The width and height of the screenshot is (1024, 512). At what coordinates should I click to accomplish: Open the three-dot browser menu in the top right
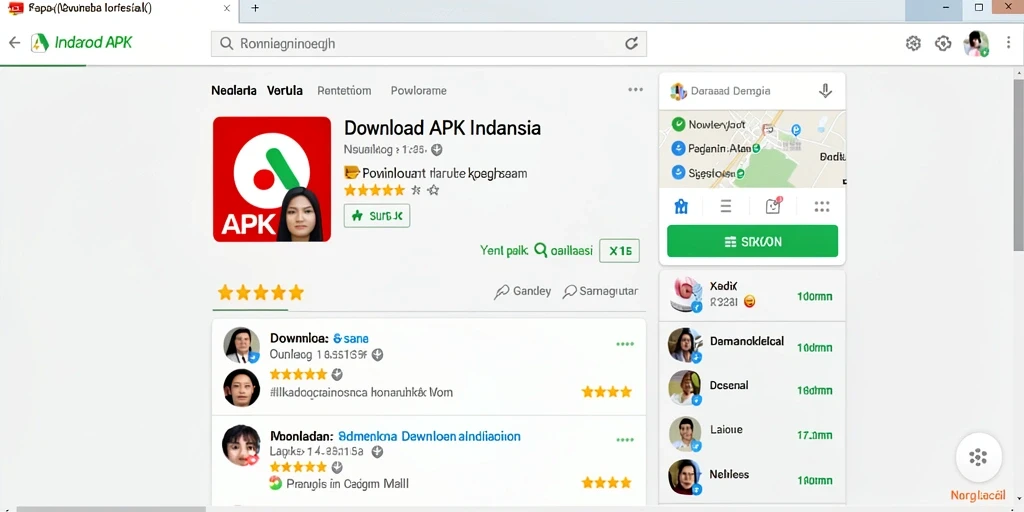(1009, 44)
